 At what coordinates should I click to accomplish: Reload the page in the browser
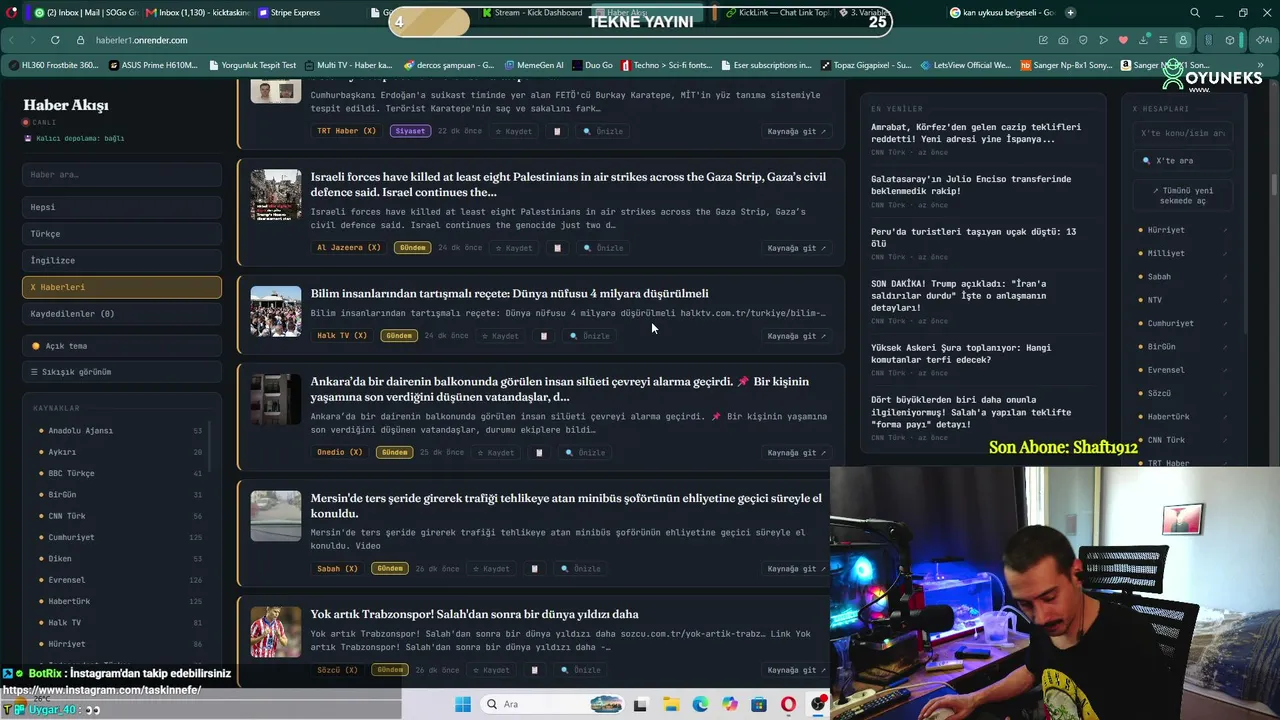click(54, 40)
